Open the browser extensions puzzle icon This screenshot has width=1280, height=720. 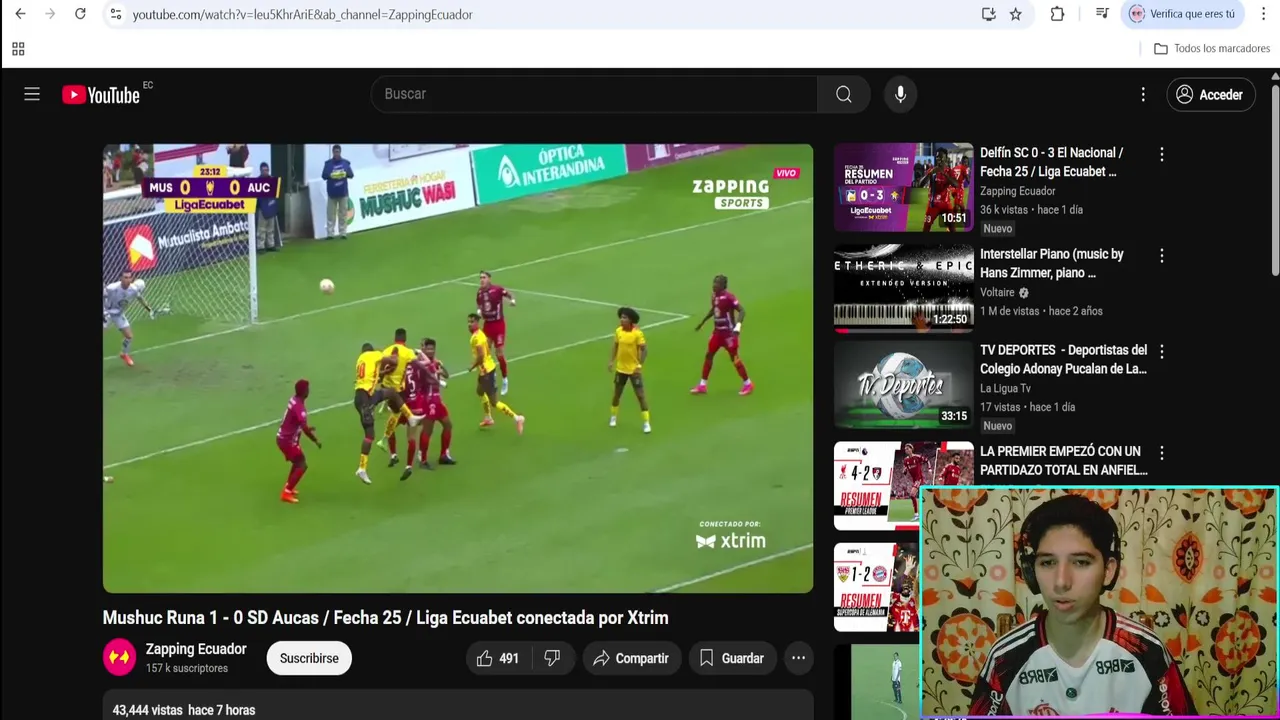click(1057, 14)
